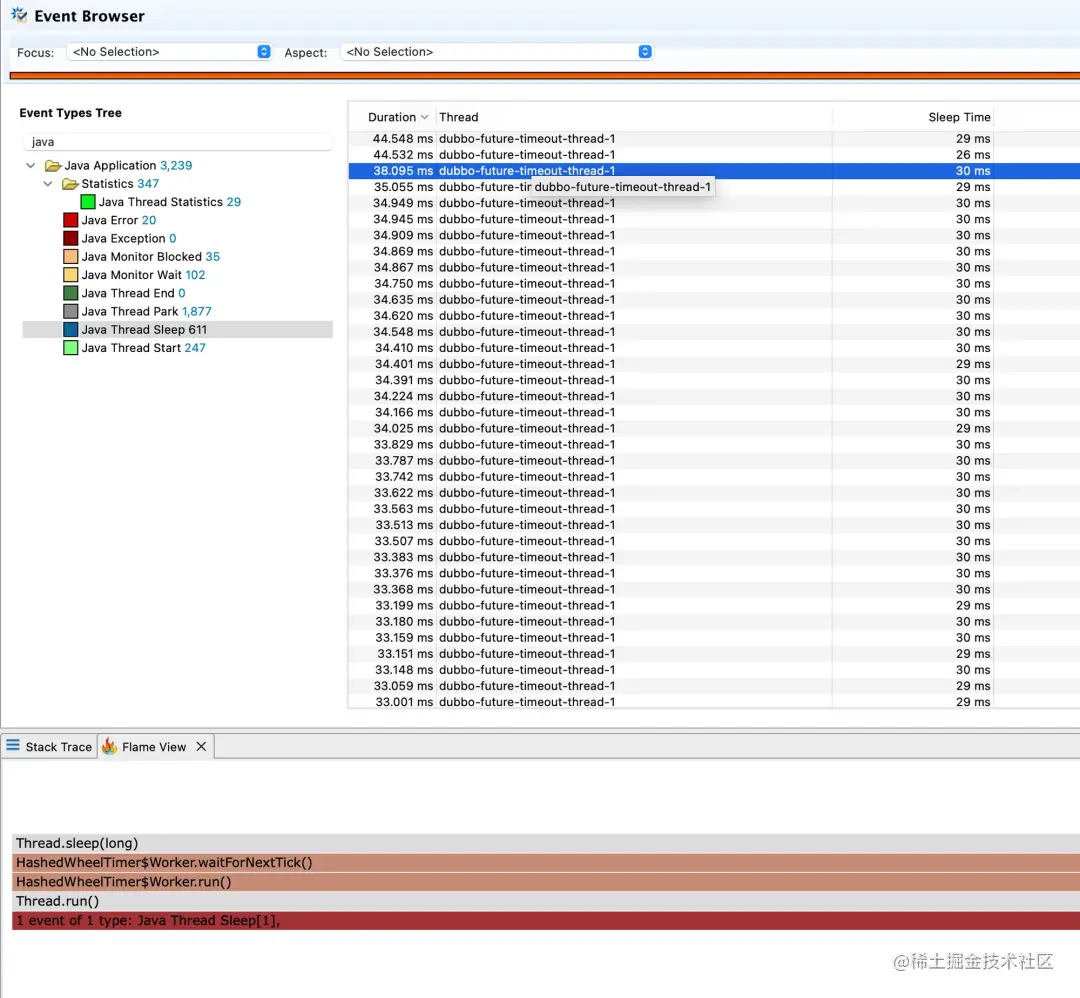Screen dimensions: 1080x998
Task: Click the Statistics folder icon
Action: pyautogui.click(x=70, y=184)
